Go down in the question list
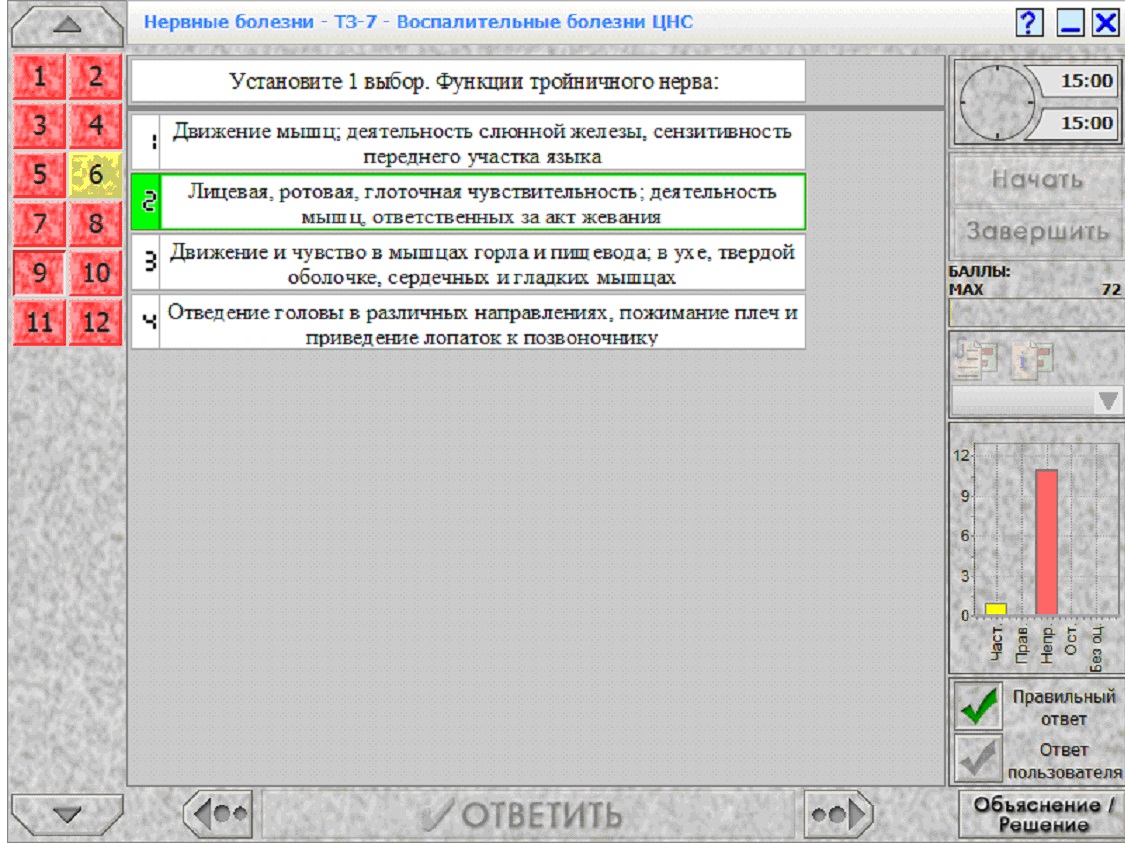The height and width of the screenshot is (843, 1125). (67, 814)
